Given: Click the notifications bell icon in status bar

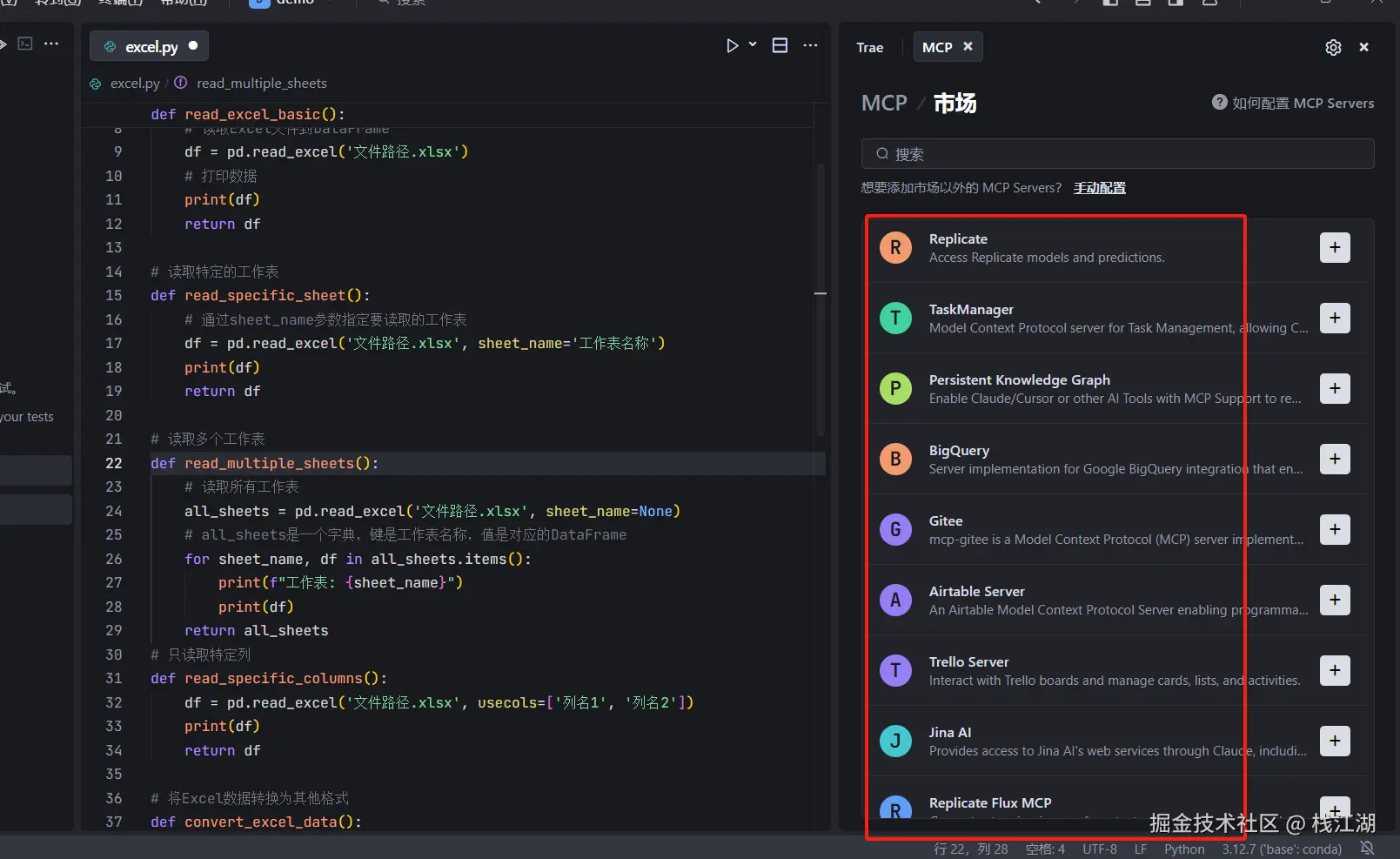Looking at the screenshot, I should (x=1367, y=848).
